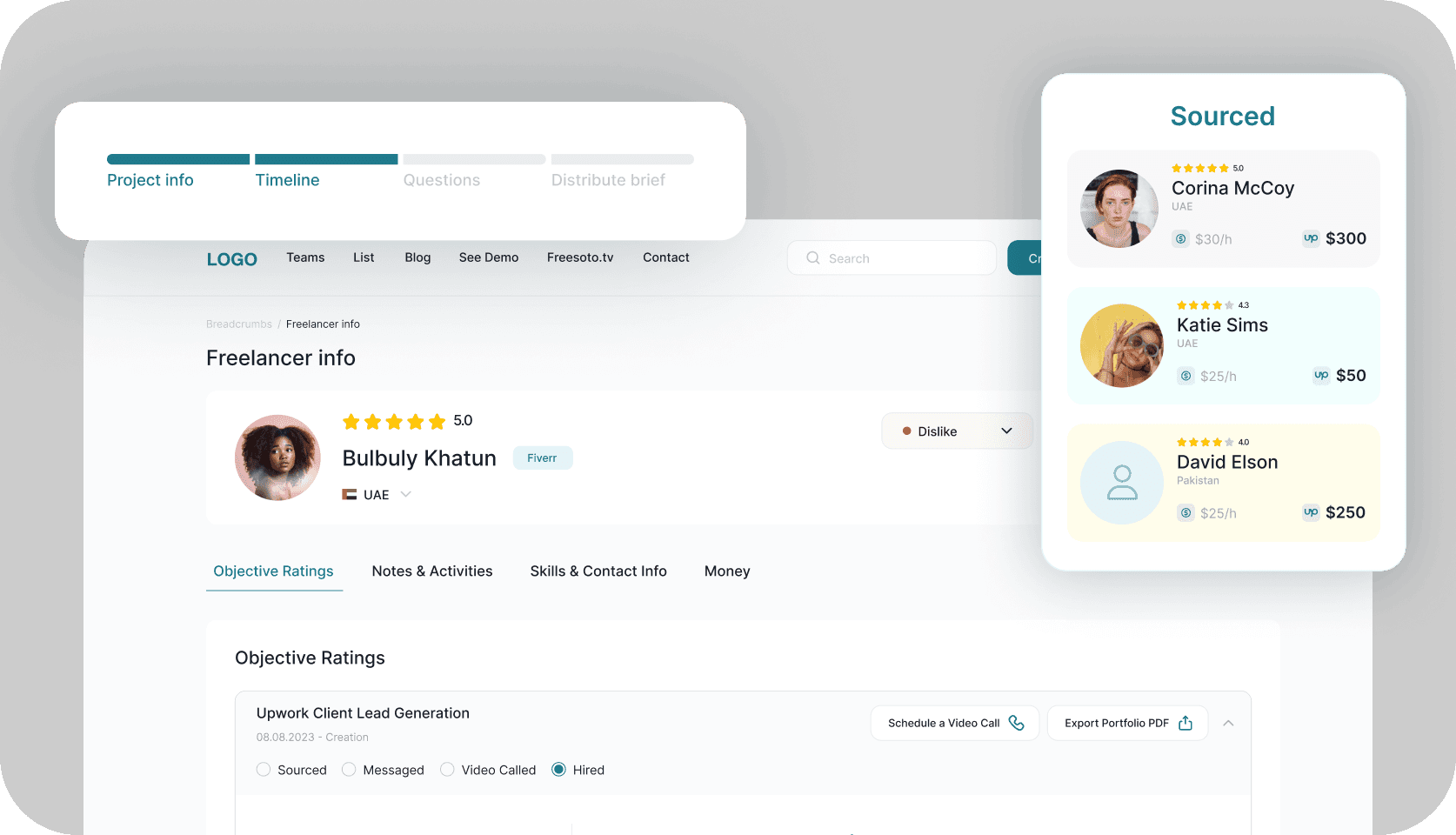Viewport: 1456px width, 835px height.
Task: Click the dollar coin icon on Katie Sims' card
Action: click(1186, 376)
